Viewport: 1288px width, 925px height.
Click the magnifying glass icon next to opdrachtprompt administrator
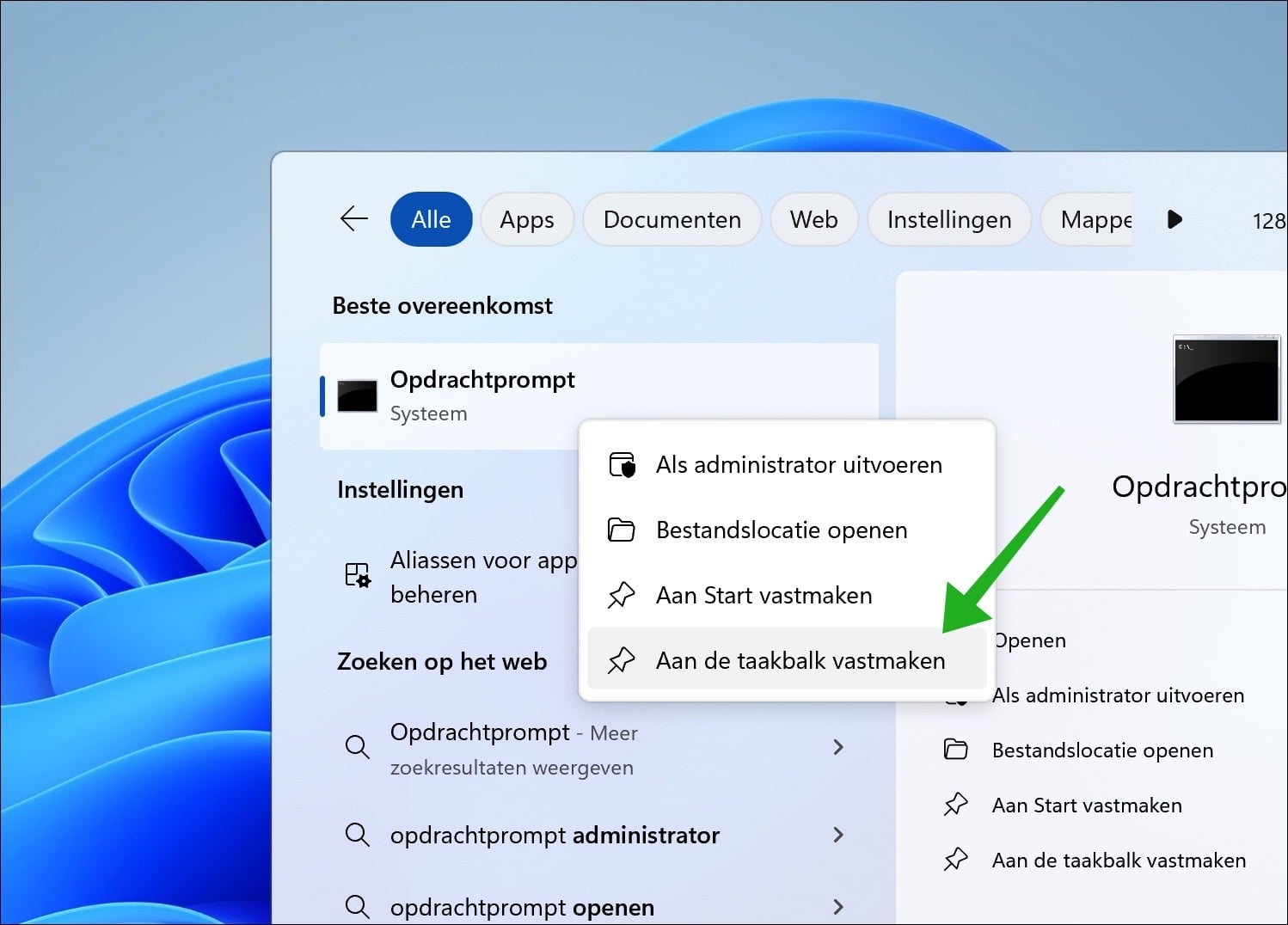tap(357, 835)
